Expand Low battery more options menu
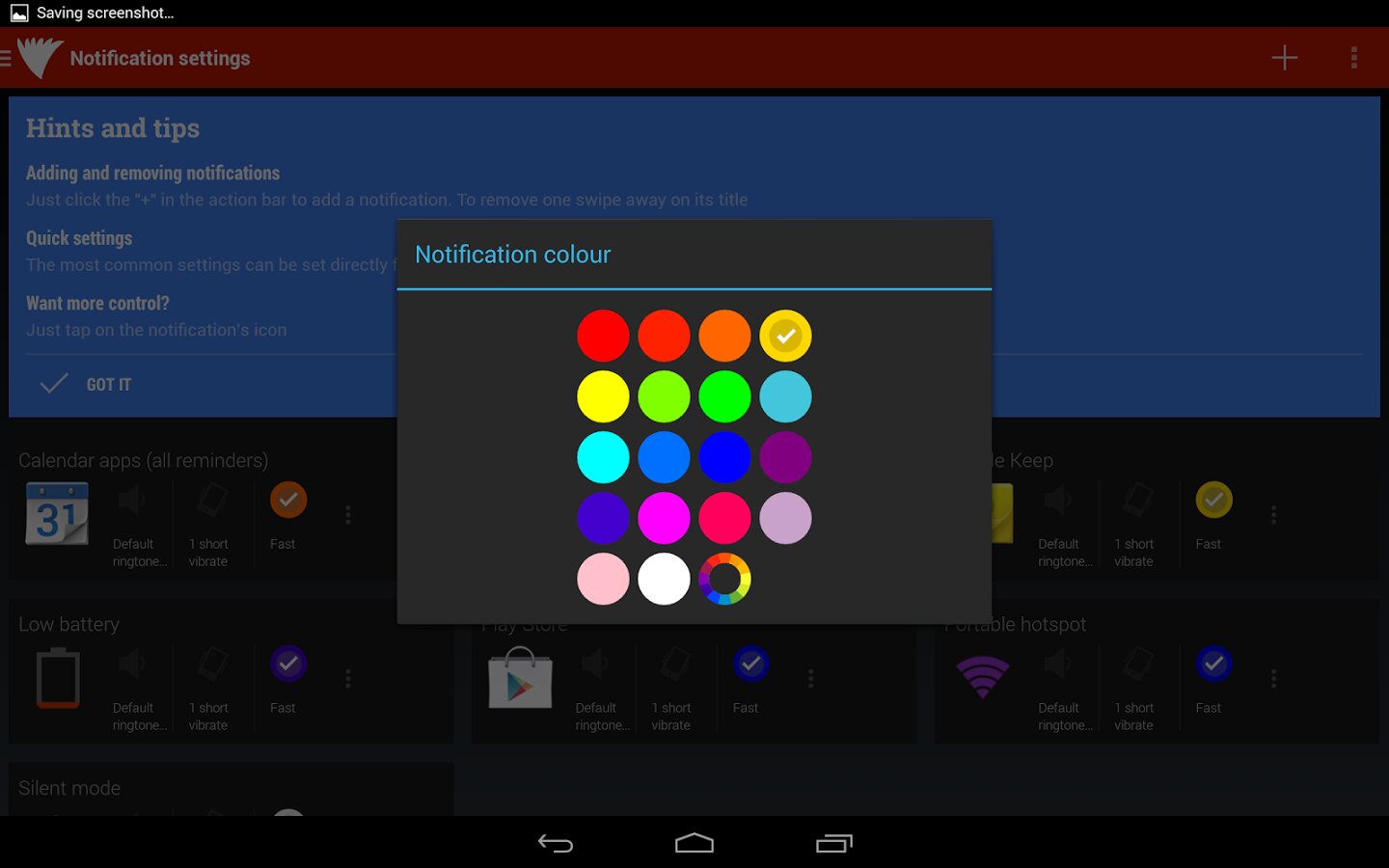 348,679
